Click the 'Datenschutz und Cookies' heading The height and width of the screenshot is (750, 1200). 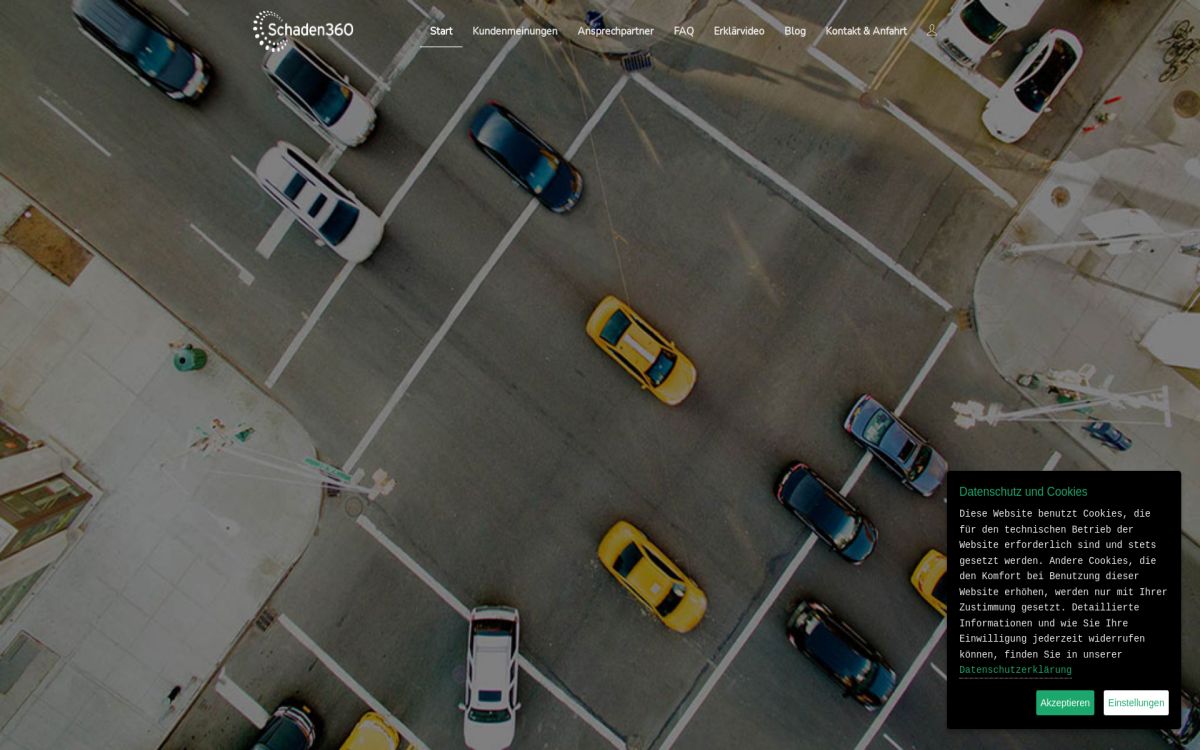coord(1023,492)
